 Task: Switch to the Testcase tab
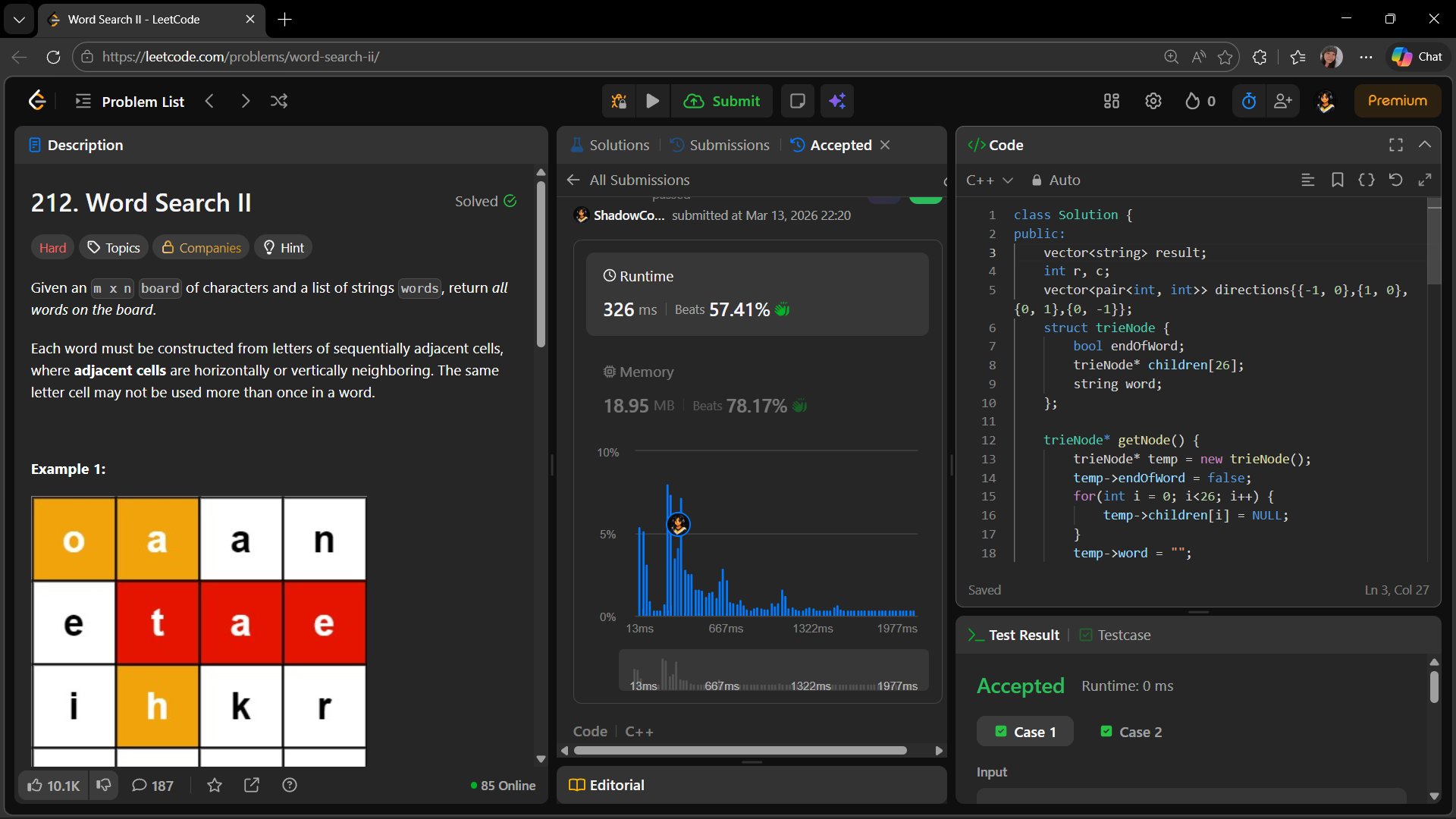[1115, 635]
